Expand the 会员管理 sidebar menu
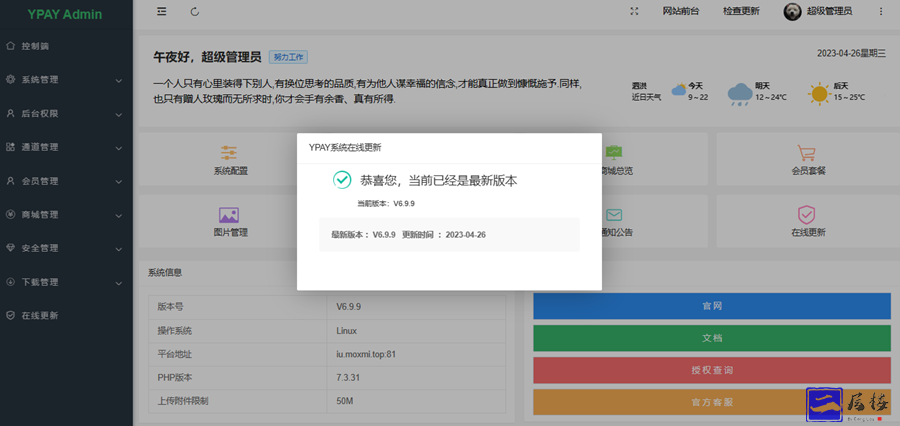The image size is (900, 426). click(x=66, y=181)
